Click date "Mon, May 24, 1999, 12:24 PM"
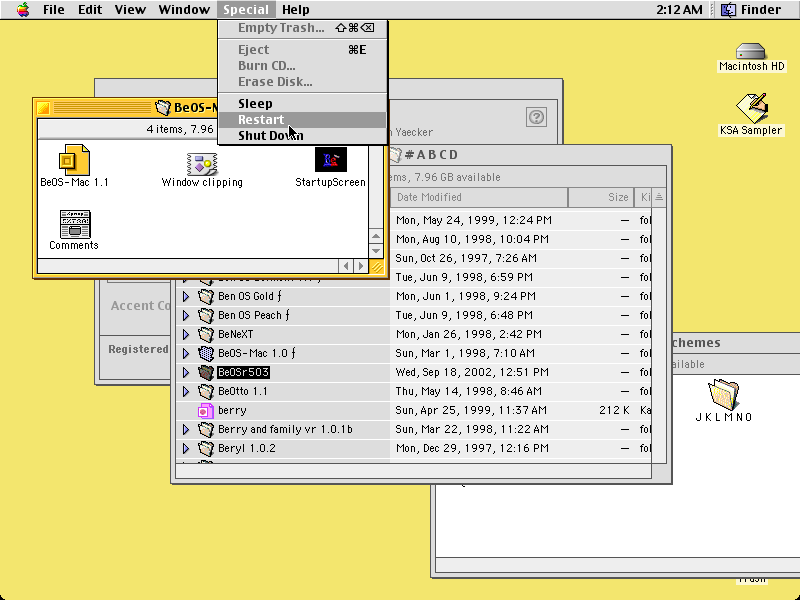This screenshot has height=600, width=800. [473, 220]
